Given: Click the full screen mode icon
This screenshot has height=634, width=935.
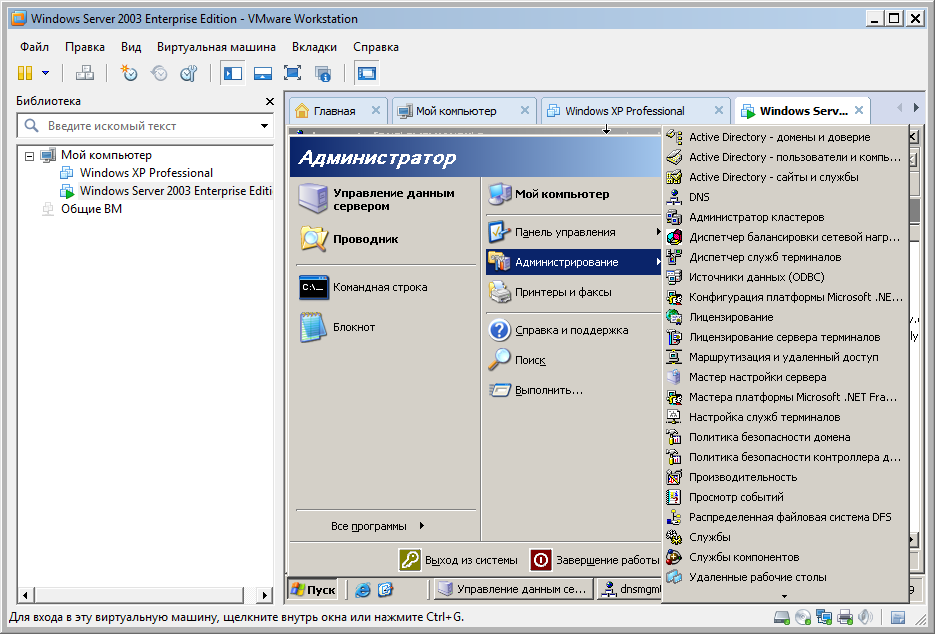Looking at the screenshot, I should tap(292, 73).
